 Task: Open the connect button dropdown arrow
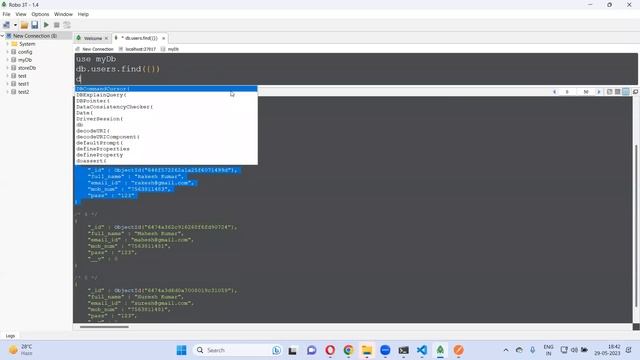point(15,25)
